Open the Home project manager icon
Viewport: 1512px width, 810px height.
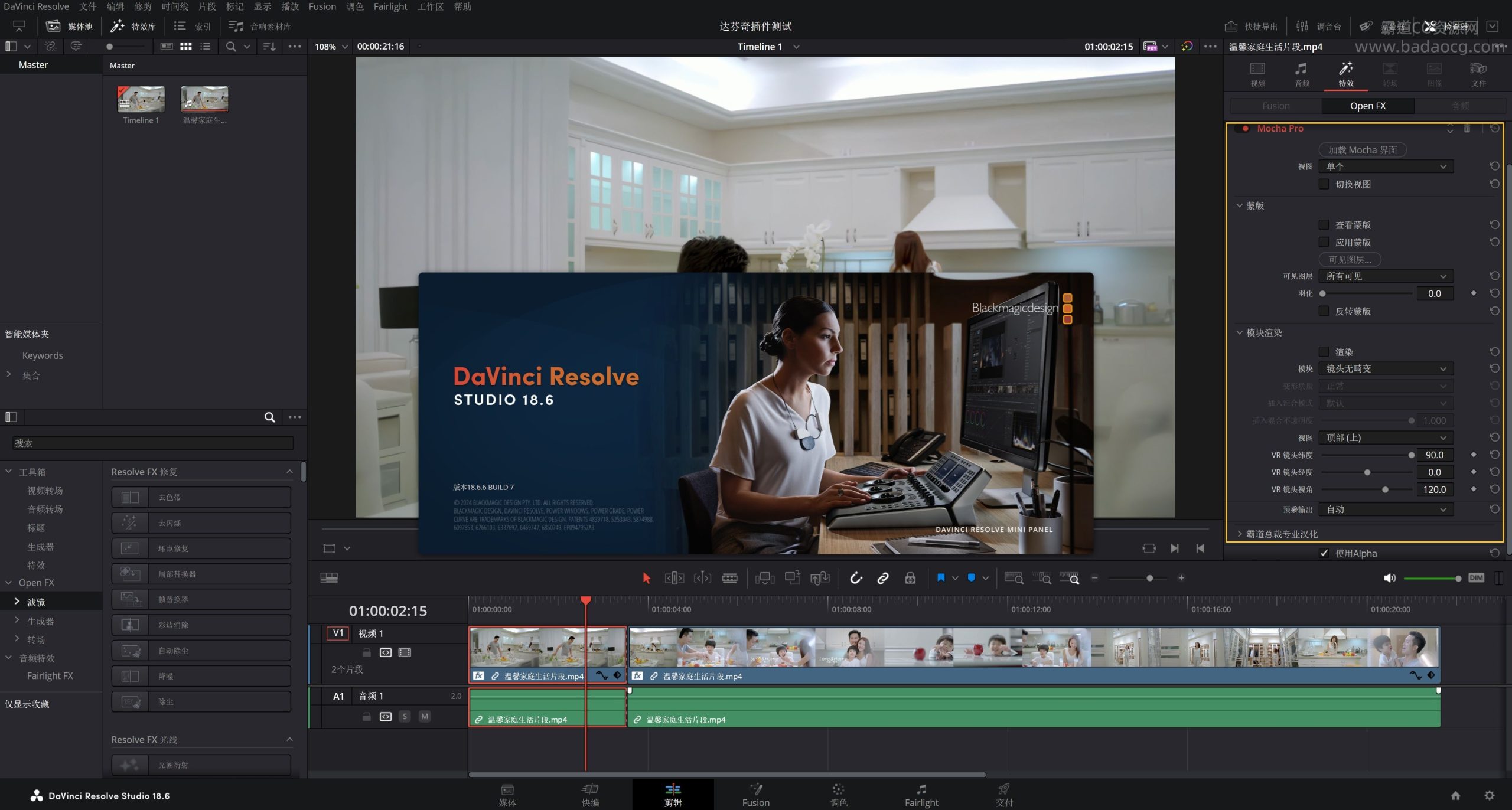[x=1456, y=795]
